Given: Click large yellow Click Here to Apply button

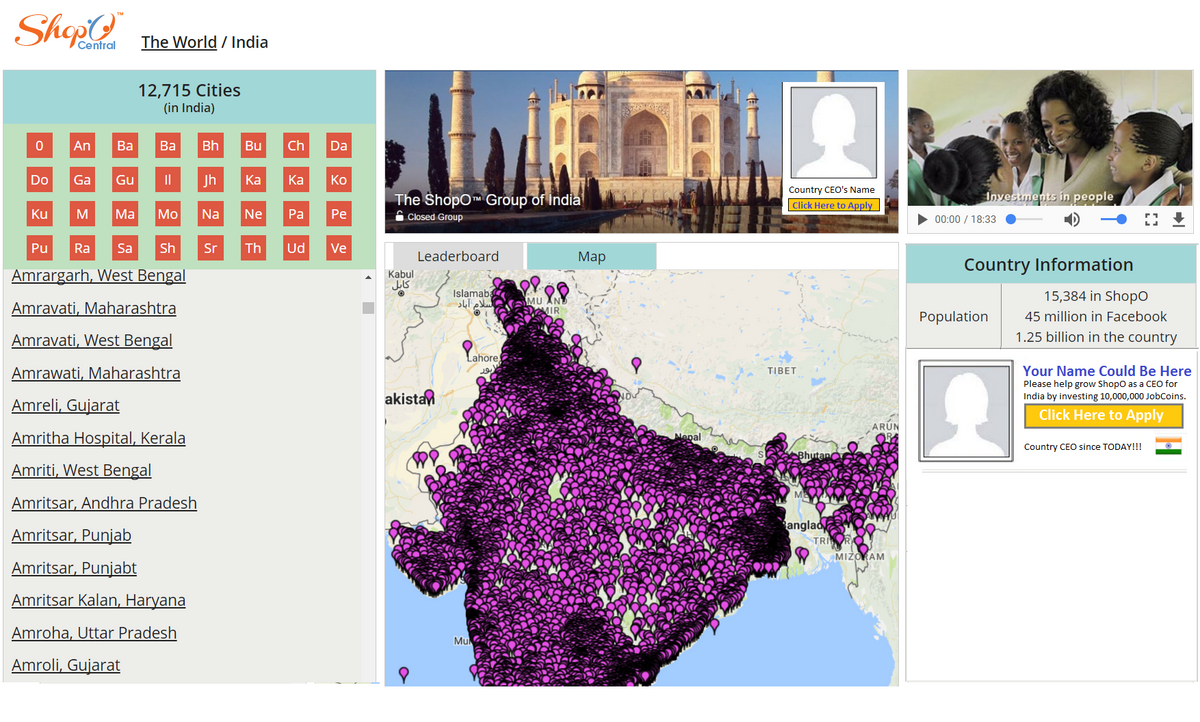Looking at the screenshot, I should [x=1102, y=415].
